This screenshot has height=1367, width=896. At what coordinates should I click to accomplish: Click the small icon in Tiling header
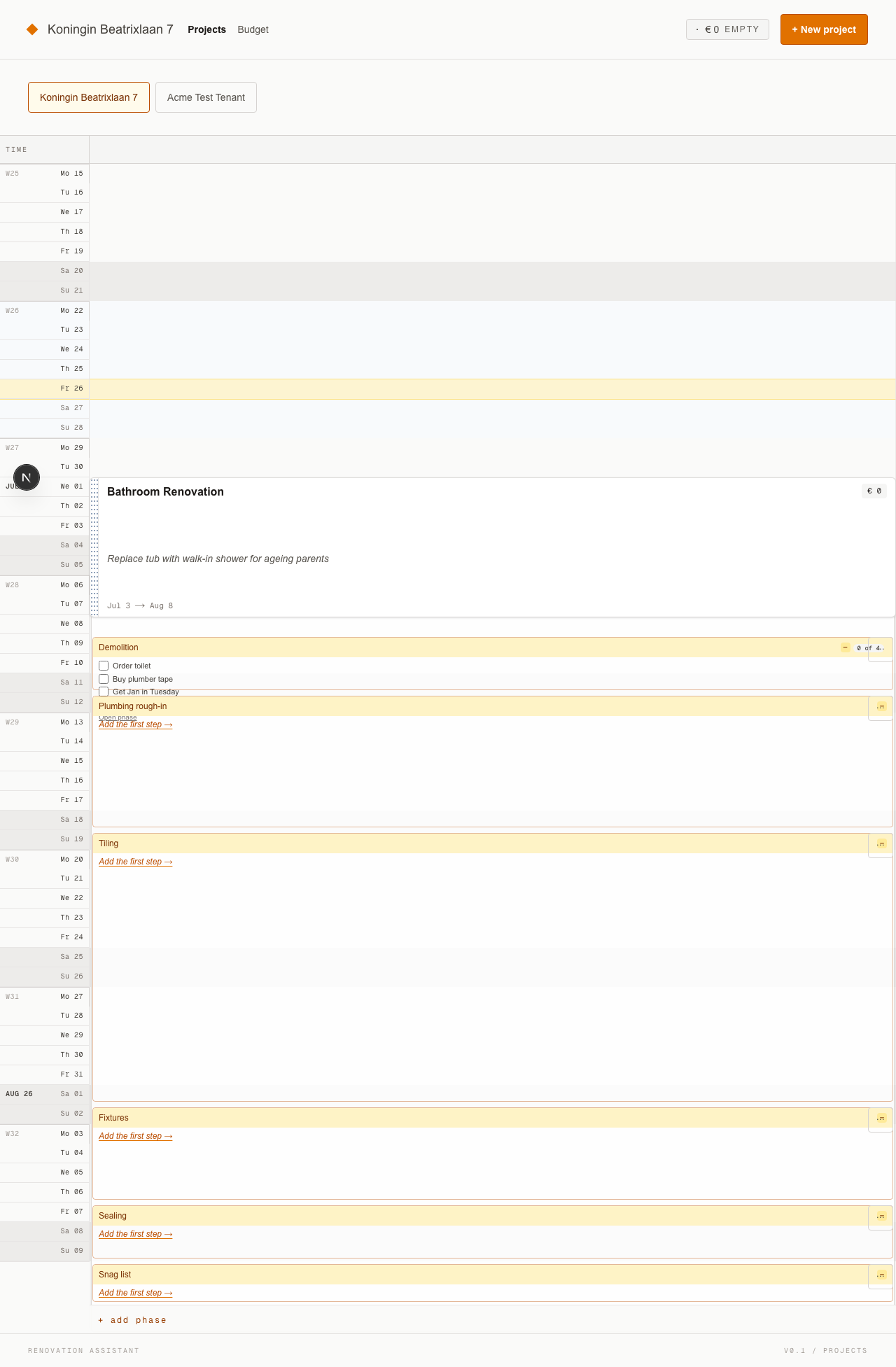[881, 843]
